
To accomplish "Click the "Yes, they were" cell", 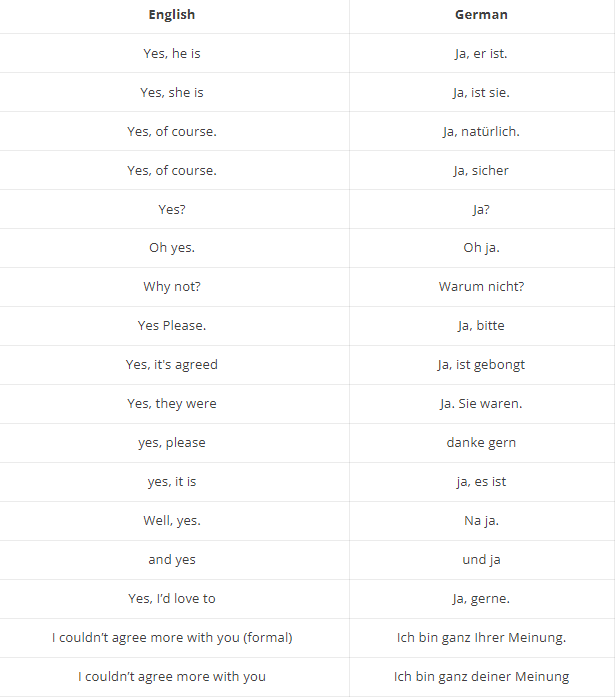I will 172,404.
